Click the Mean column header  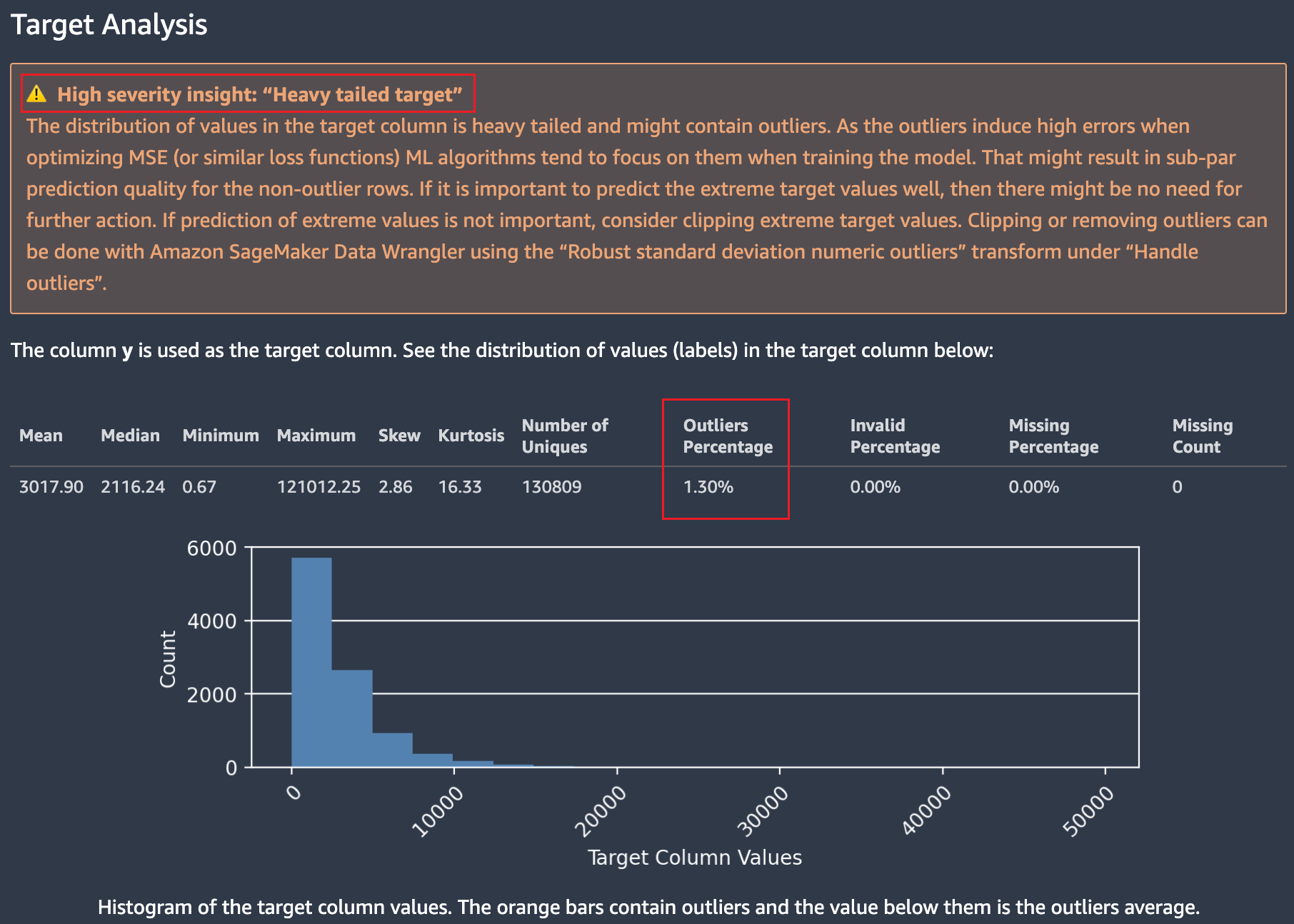41,436
